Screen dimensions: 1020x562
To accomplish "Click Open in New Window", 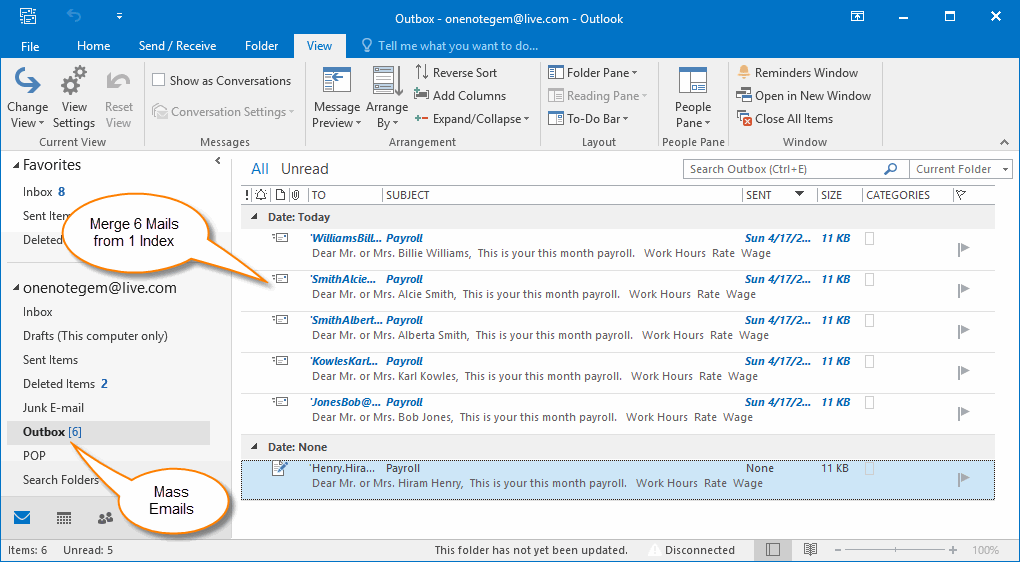I will pyautogui.click(x=803, y=96).
